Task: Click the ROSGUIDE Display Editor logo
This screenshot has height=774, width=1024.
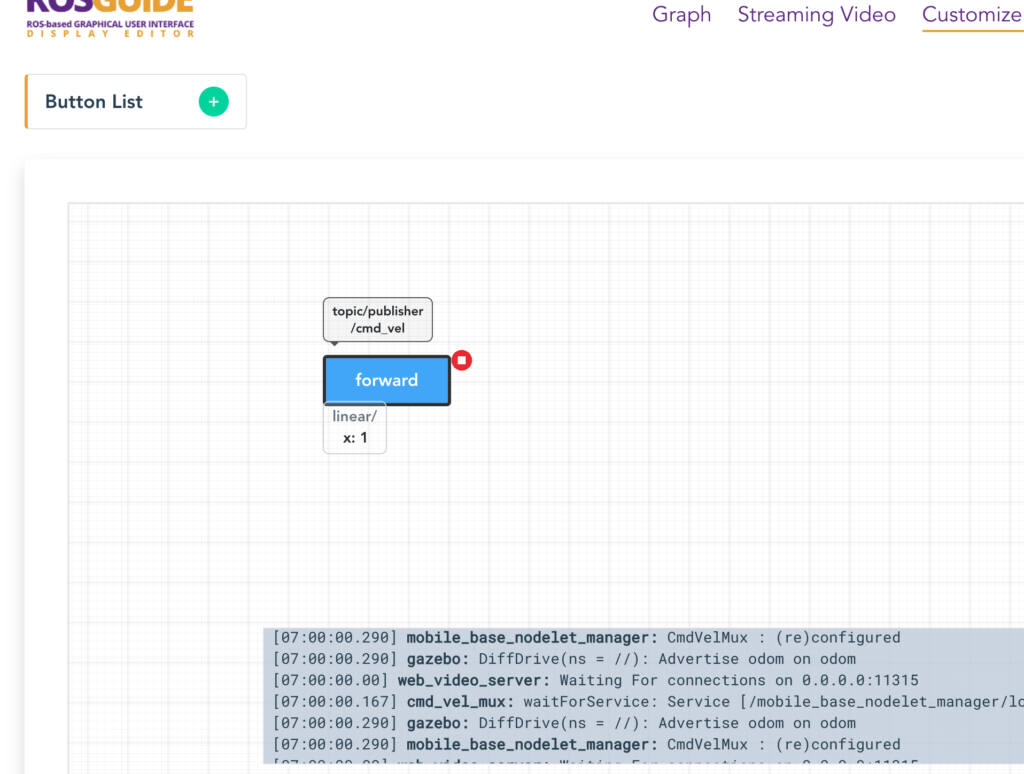Action: tap(110, 14)
